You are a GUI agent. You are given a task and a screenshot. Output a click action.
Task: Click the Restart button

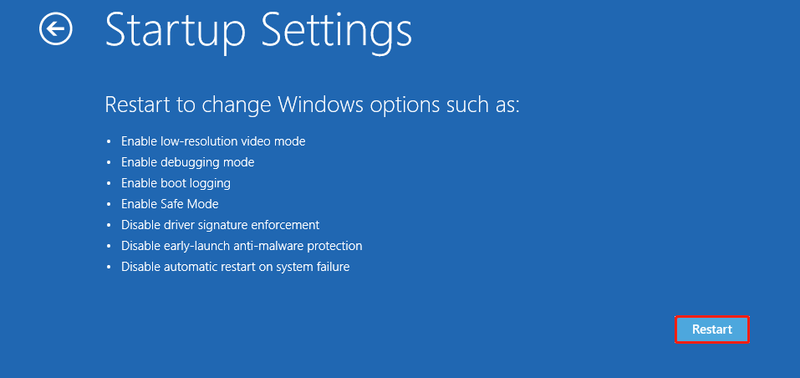(712, 330)
